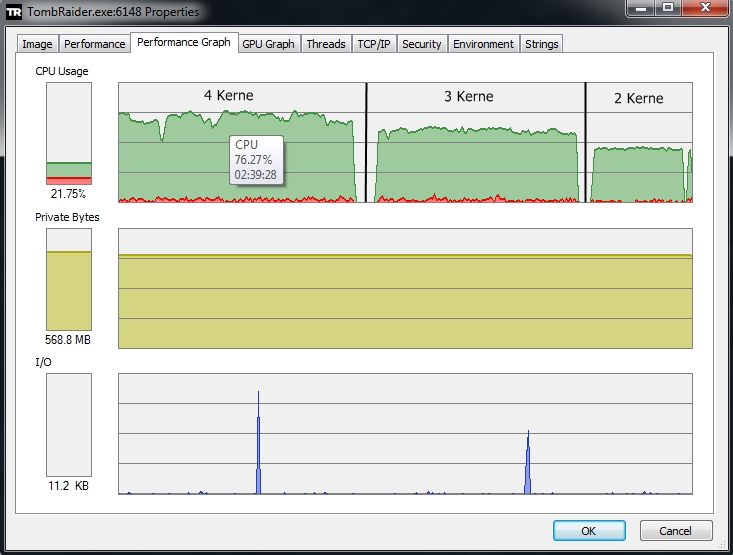Click the TR icon in title bar

(x=14, y=12)
